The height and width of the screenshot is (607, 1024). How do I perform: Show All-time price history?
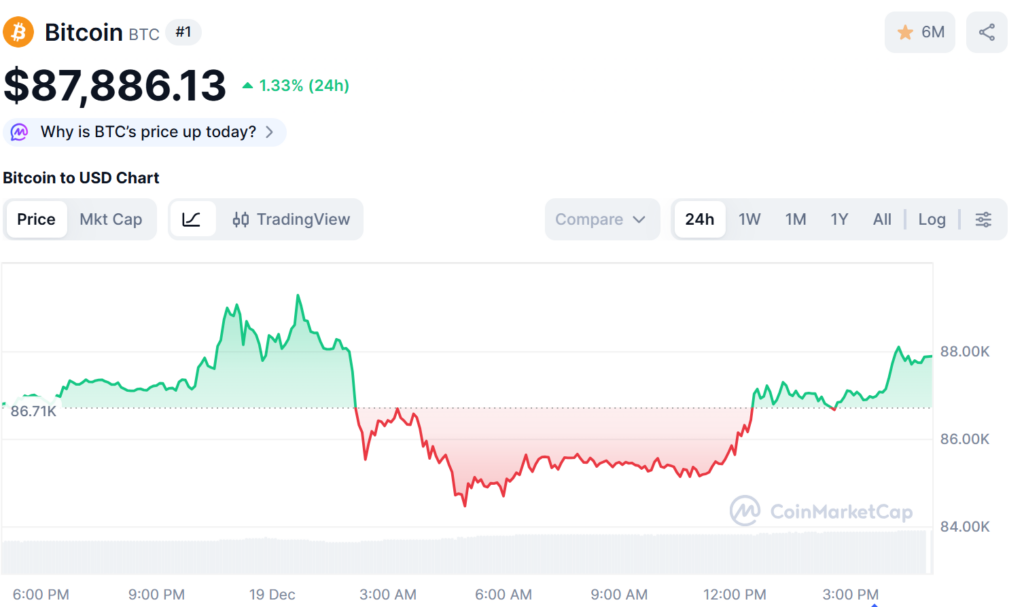point(882,220)
